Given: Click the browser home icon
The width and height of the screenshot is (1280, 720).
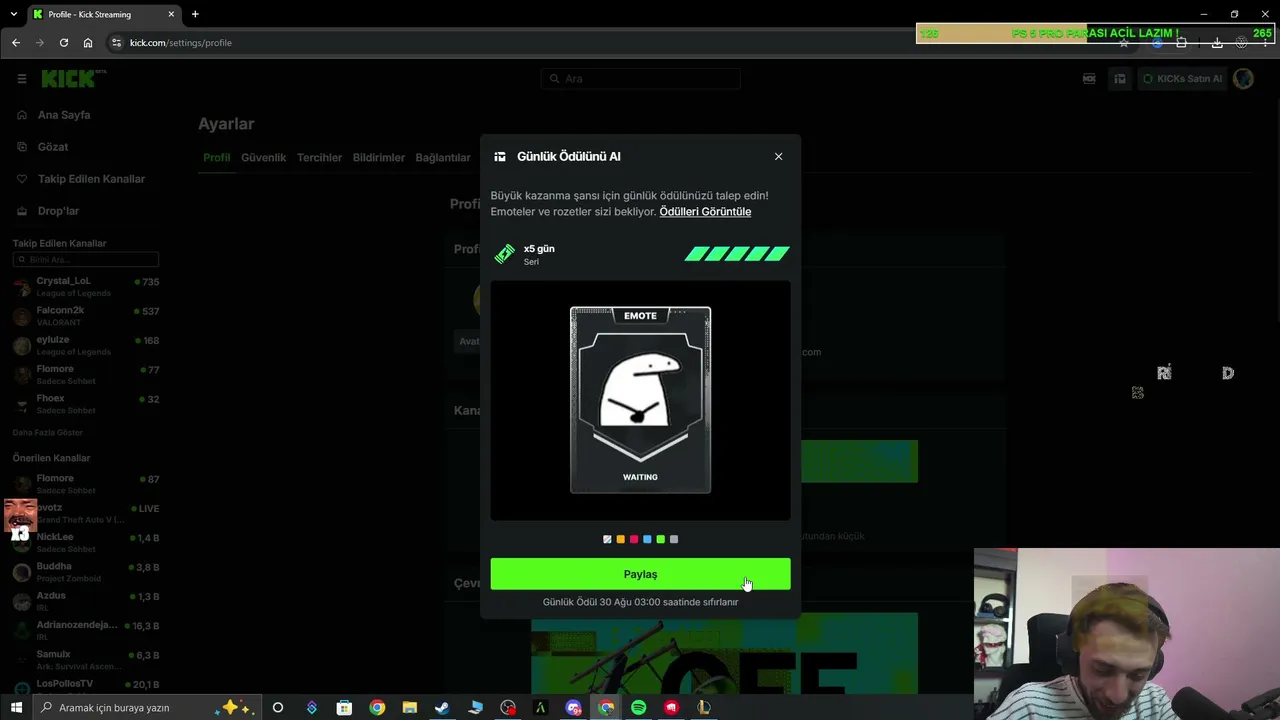Looking at the screenshot, I should tap(88, 43).
